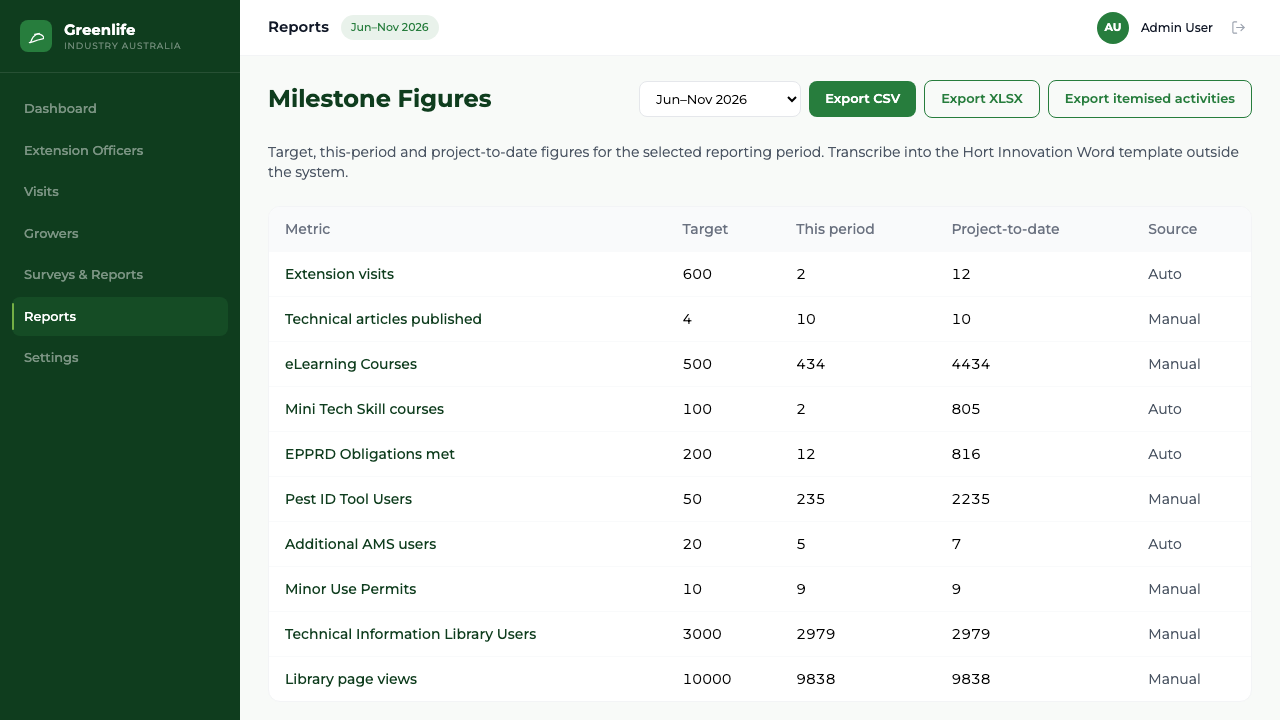Go to Extension Officers page
Viewport: 1280px width, 720px height.
click(x=120, y=150)
